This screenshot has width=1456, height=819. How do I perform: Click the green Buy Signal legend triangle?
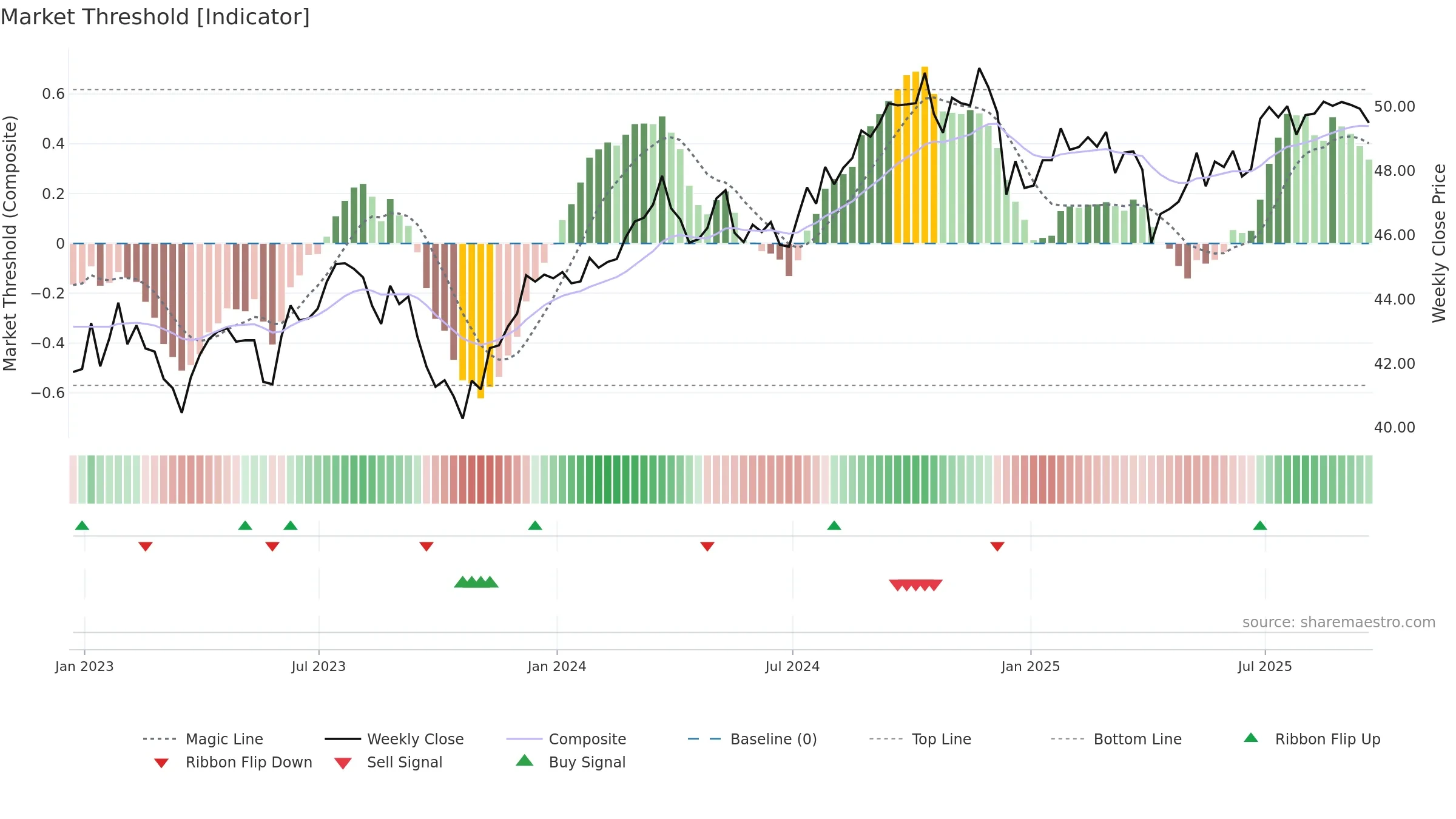(525, 760)
